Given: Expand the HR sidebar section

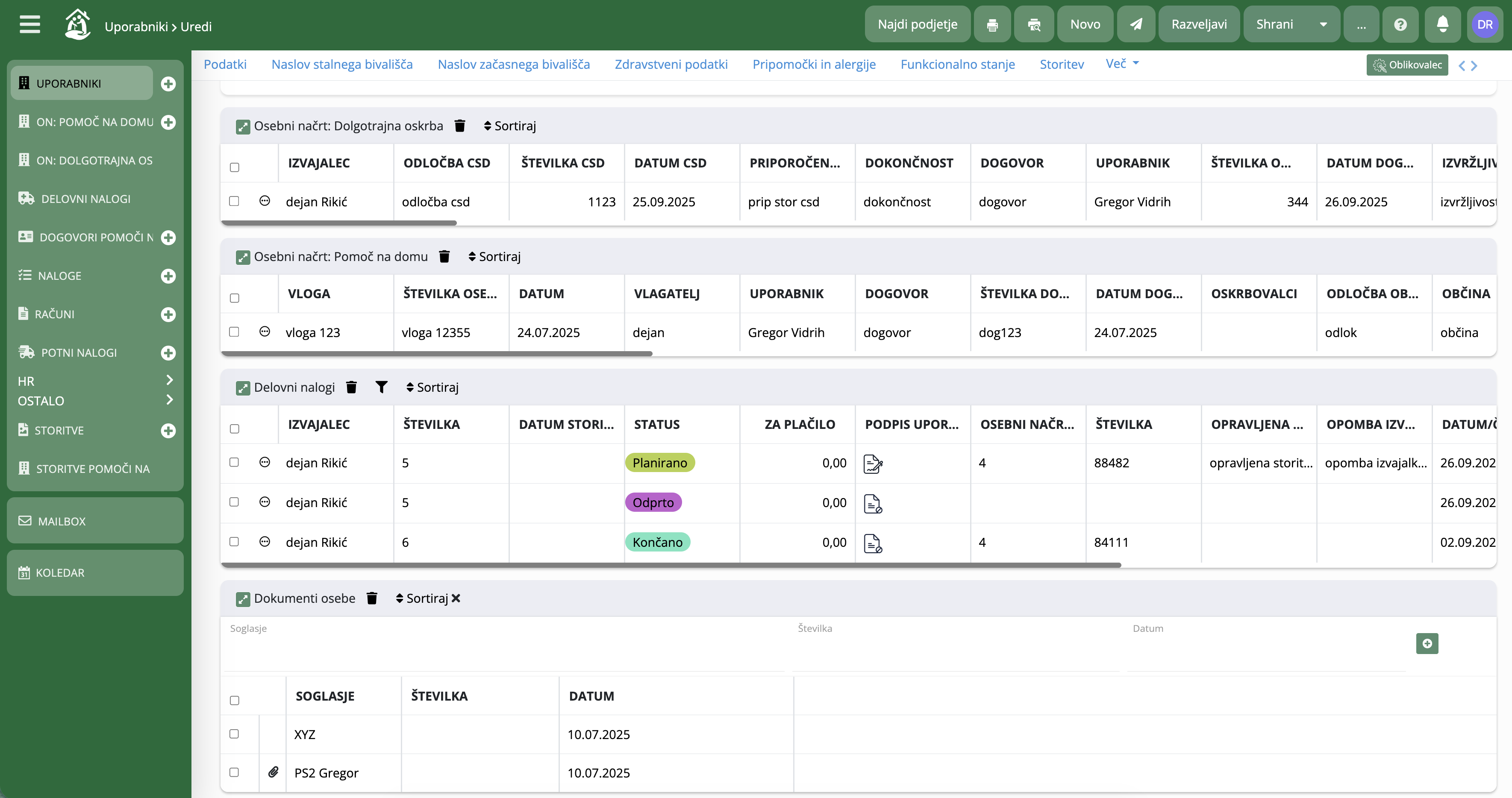Looking at the screenshot, I should coord(95,381).
